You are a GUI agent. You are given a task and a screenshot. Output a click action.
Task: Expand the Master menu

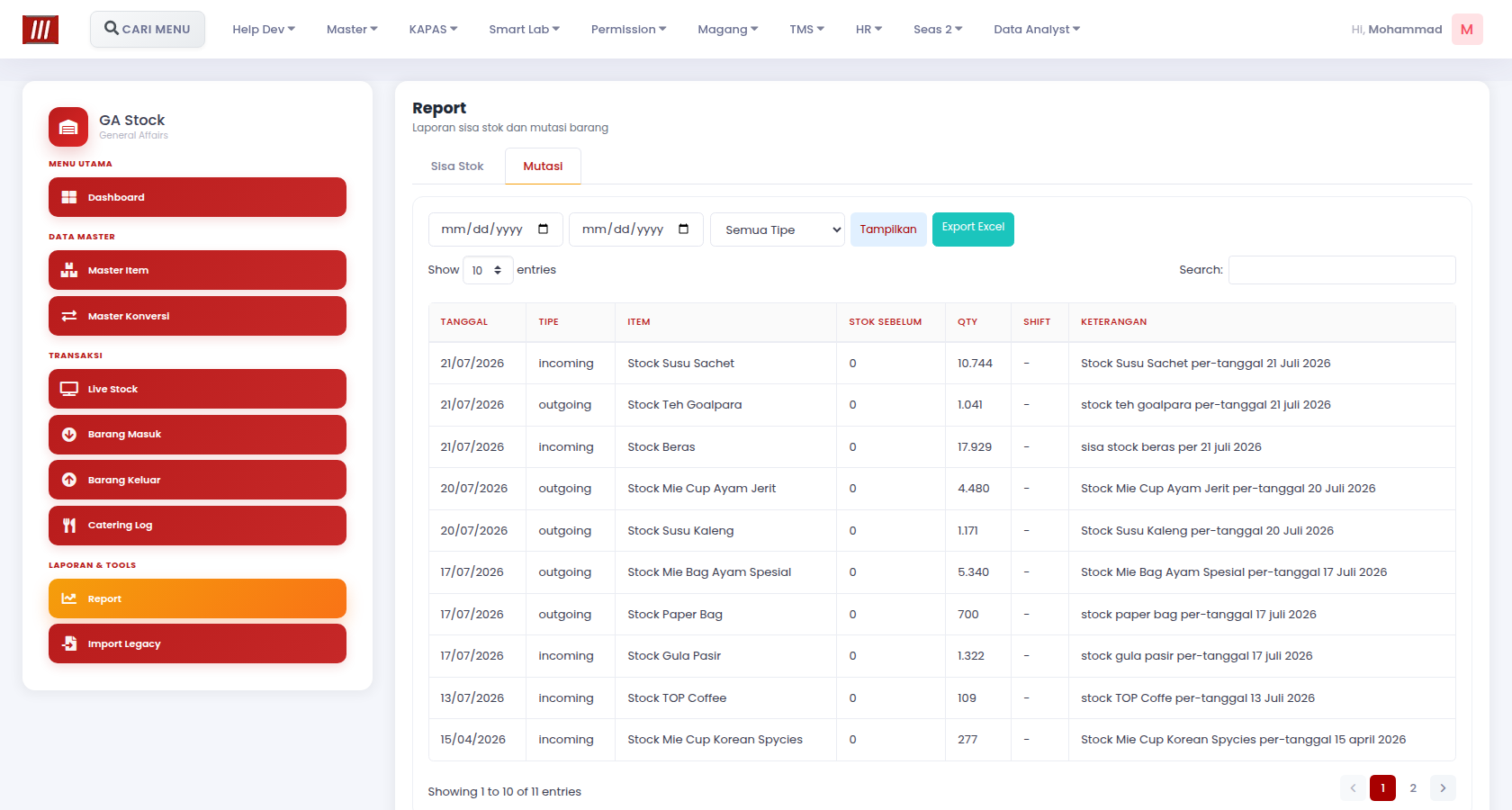[x=352, y=30]
